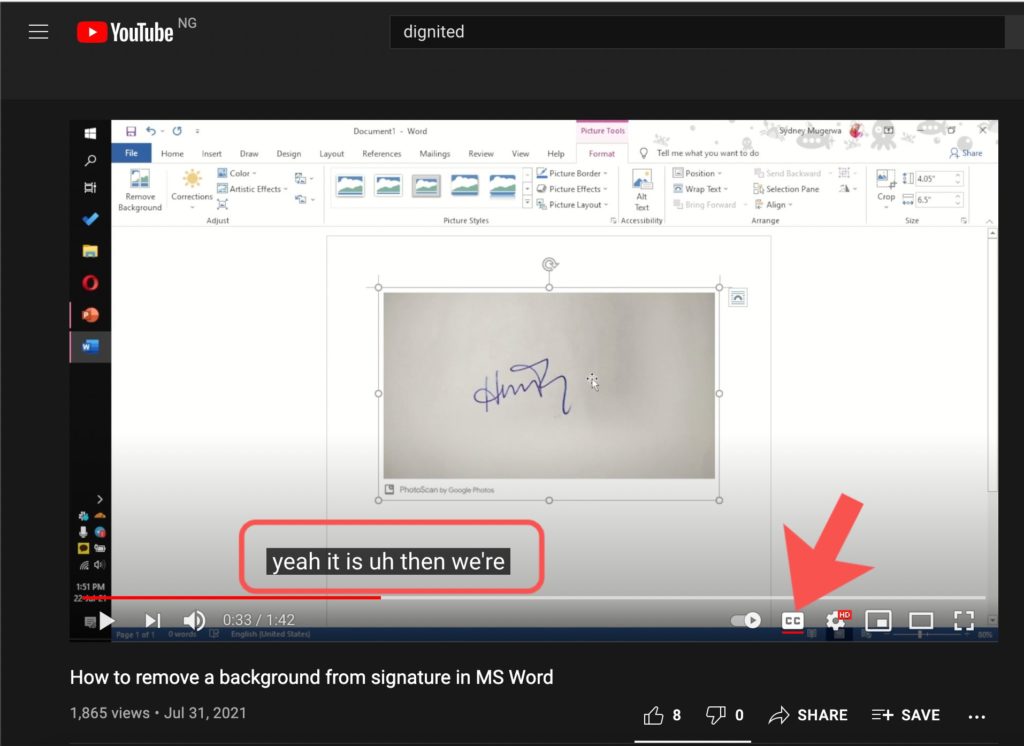Viewport: 1024px width, 746px height.
Task: Open Windows search magnifier icon
Action: coord(90,161)
